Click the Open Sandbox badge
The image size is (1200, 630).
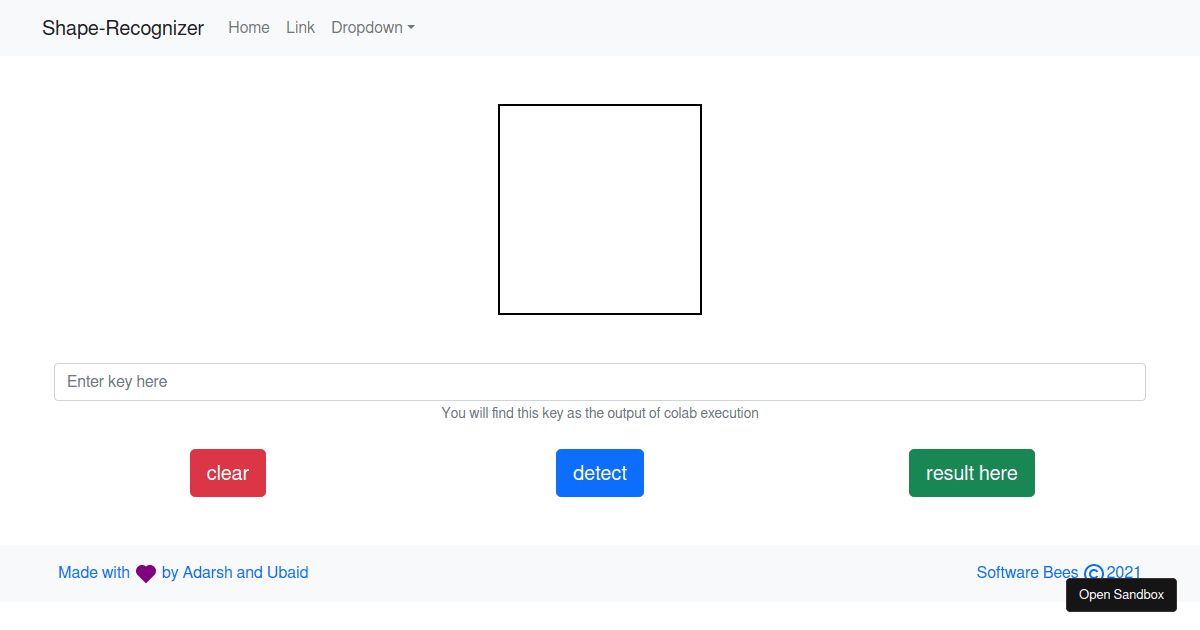click(1121, 594)
